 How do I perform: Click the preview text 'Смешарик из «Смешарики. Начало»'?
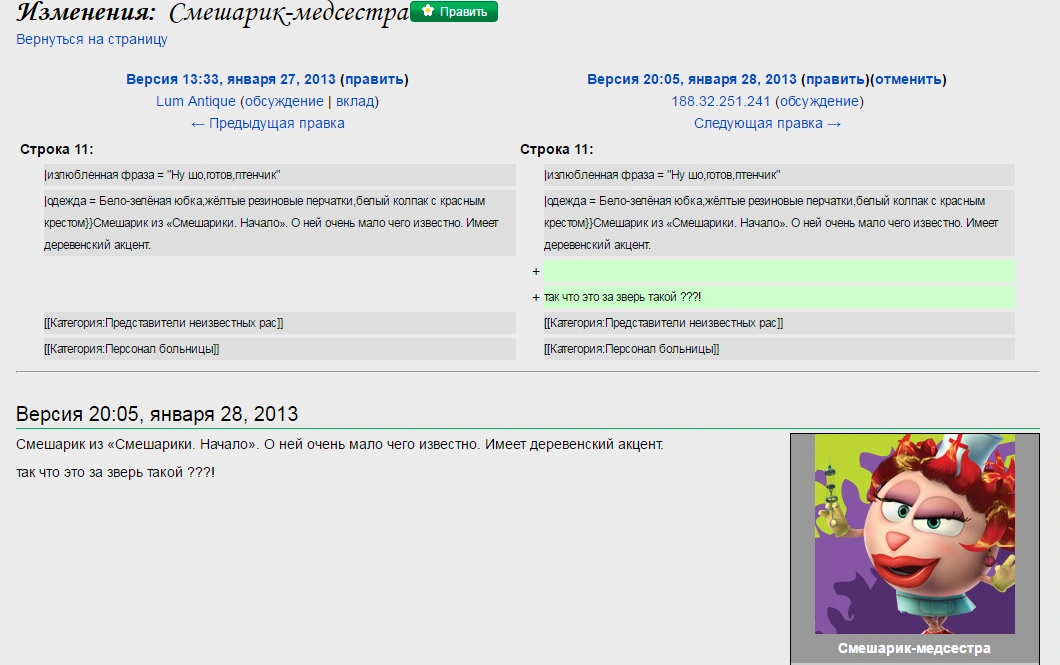coord(137,445)
